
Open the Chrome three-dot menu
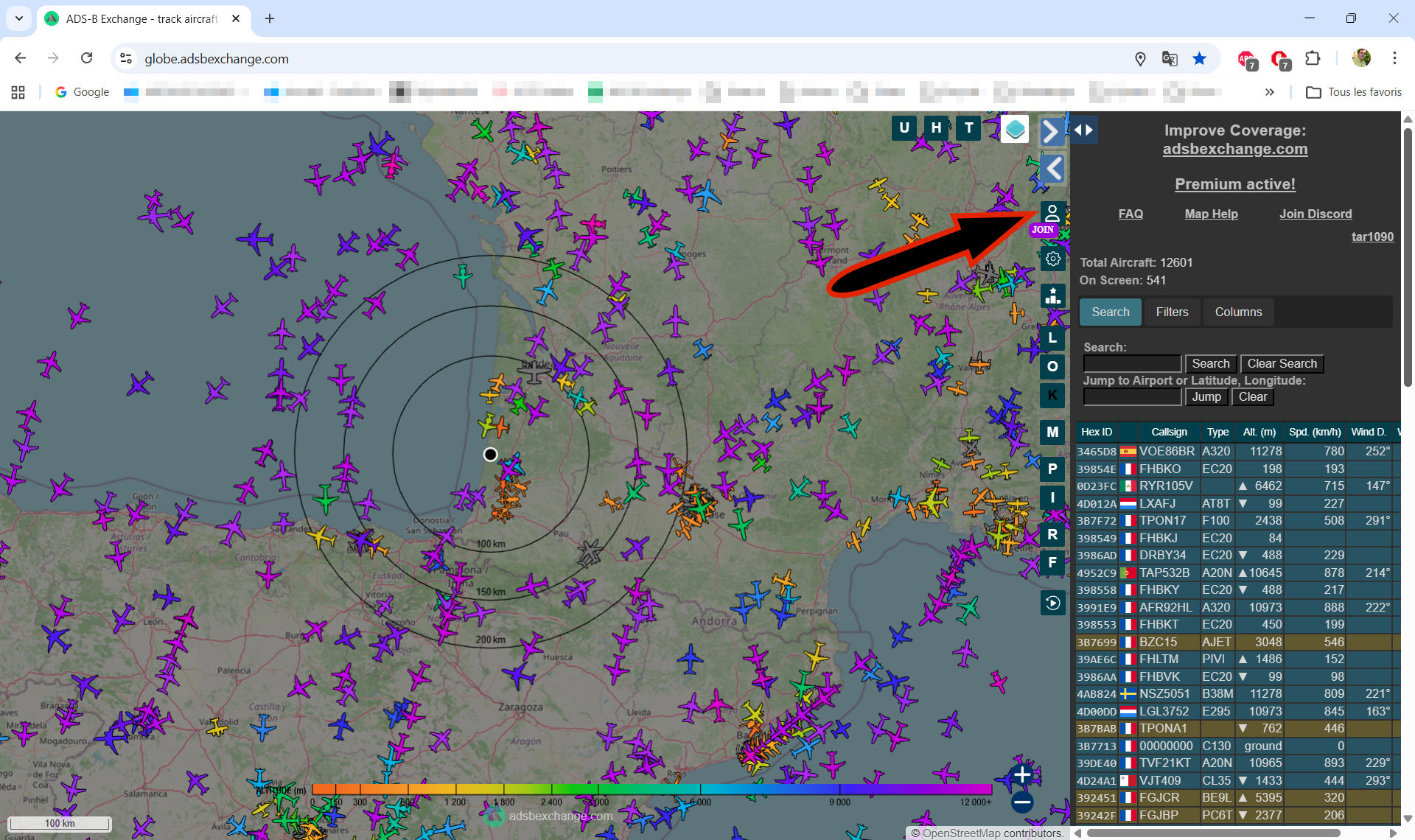(1394, 58)
